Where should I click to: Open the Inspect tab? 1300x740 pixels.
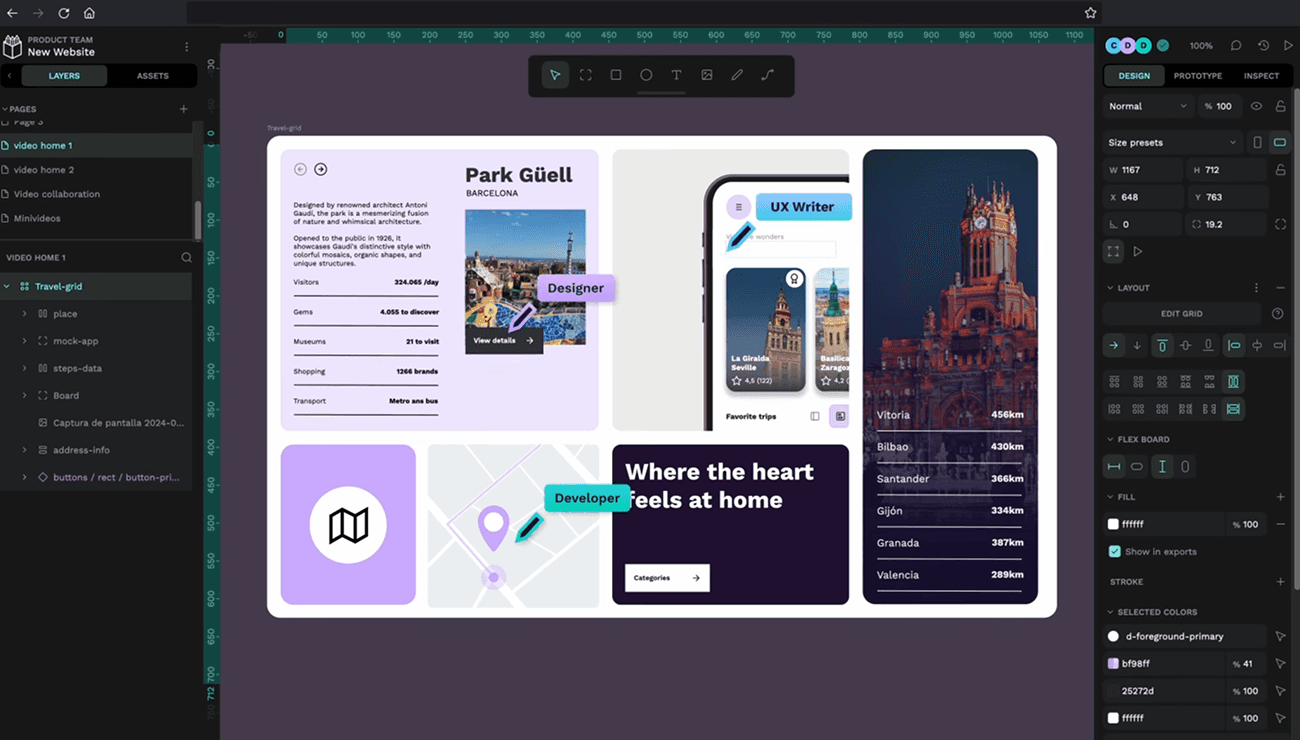[1261, 76]
